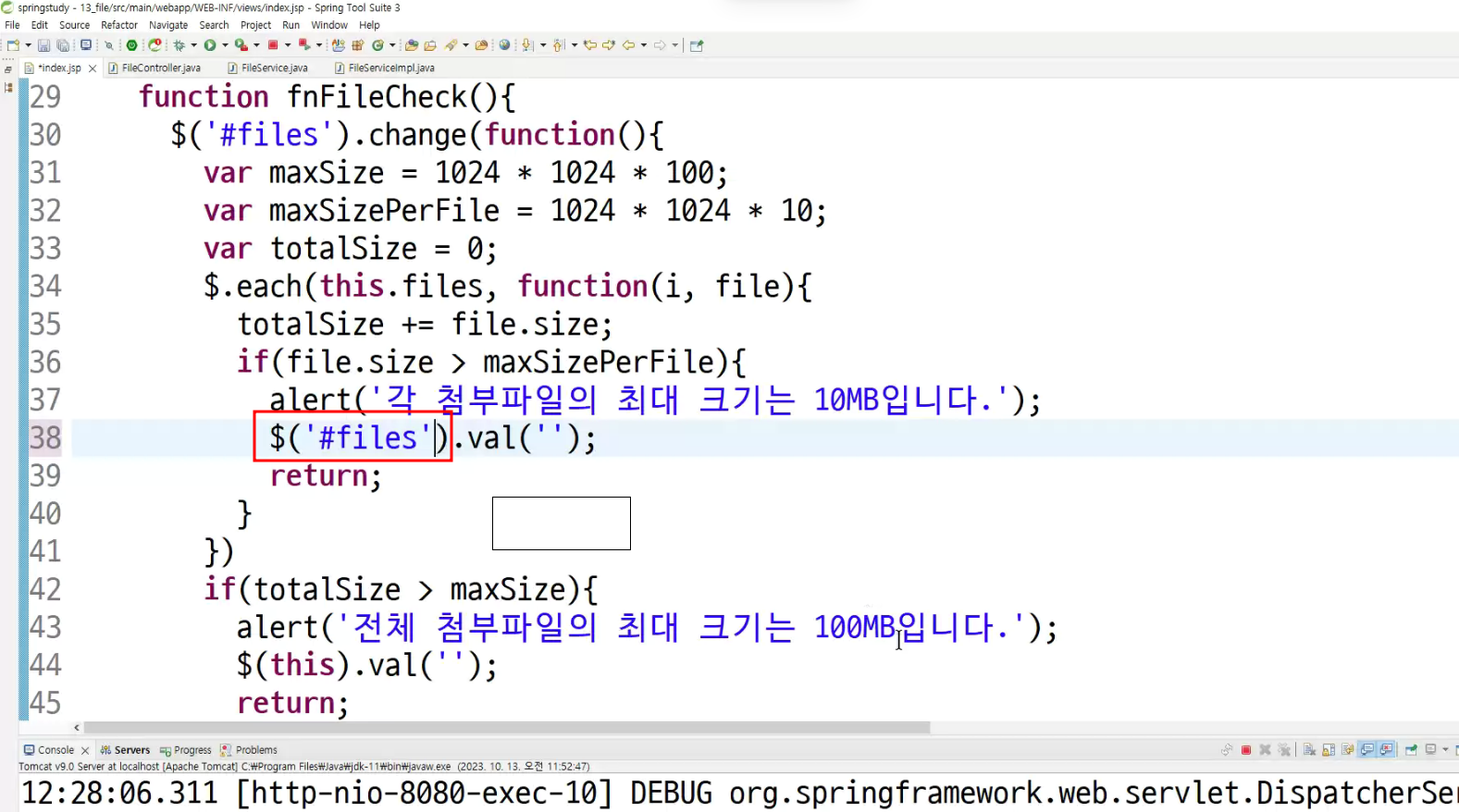Go to Next Annotation icon
Viewport: 1459px width, 812px height.
(x=527, y=44)
